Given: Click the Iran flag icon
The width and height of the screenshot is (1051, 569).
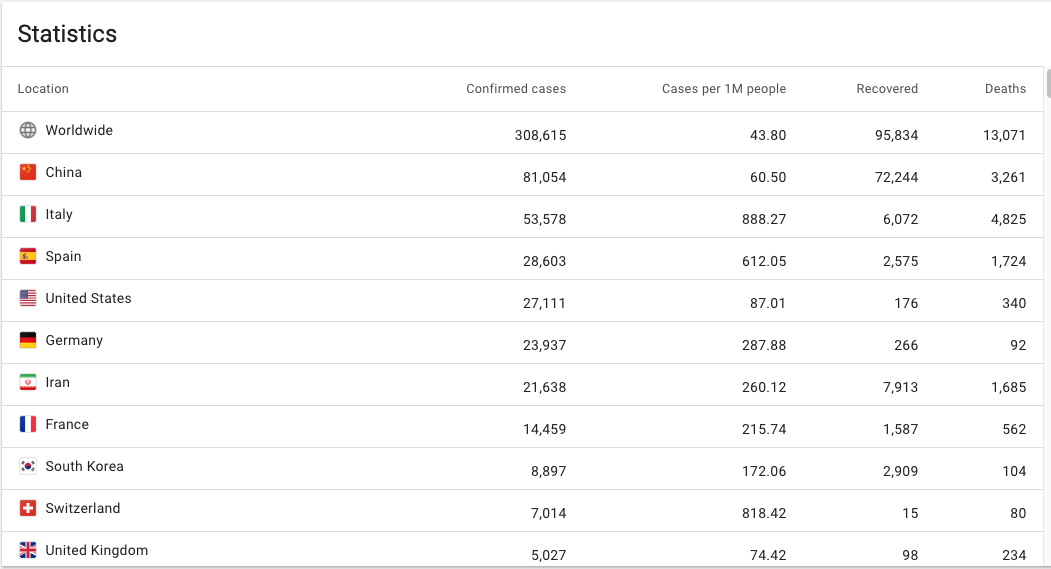Looking at the screenshot, I should point(27,382).
